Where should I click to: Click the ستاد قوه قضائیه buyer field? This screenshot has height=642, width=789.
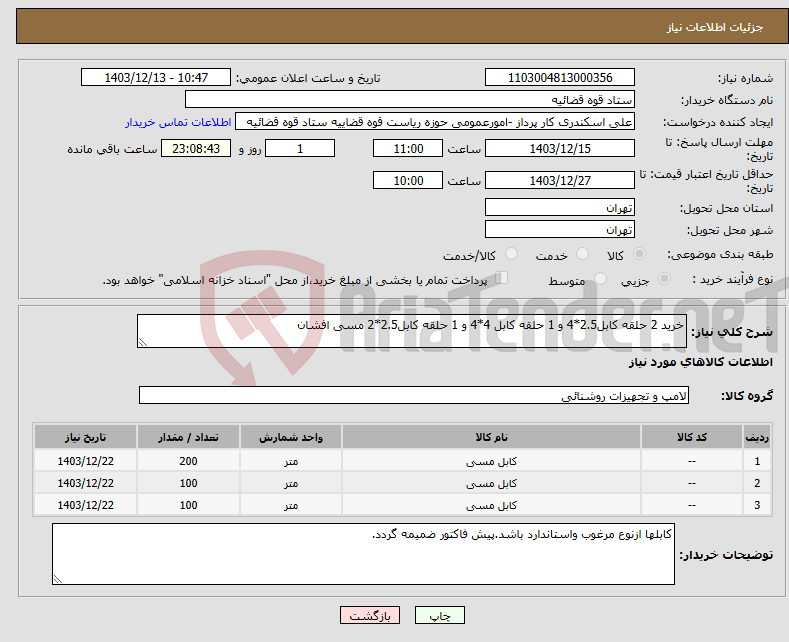click(x=410, y=100)
